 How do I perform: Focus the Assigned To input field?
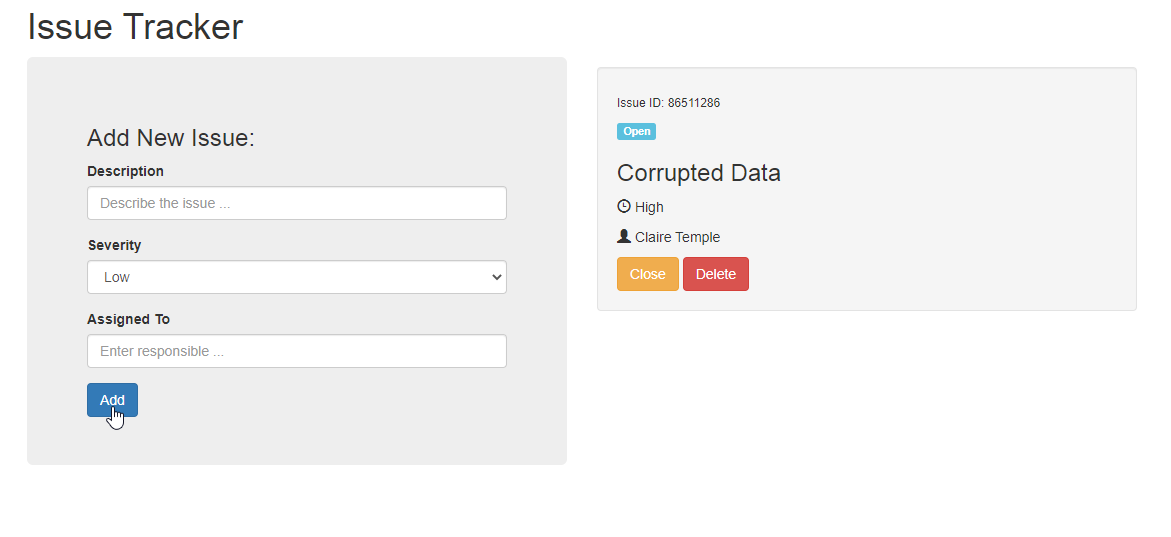click(x=296, y=351)
